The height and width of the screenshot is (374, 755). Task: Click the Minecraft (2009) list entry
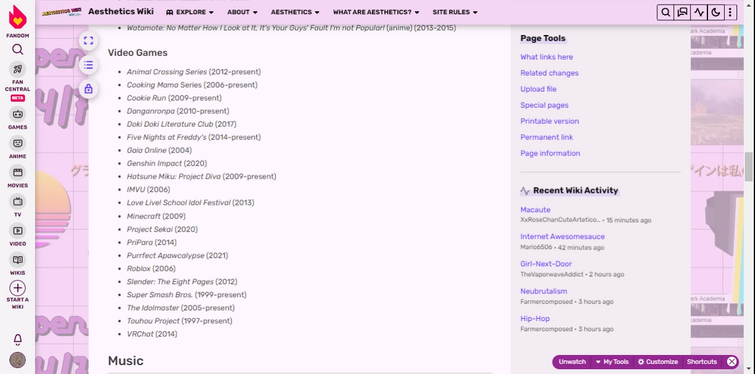[156, 216]
